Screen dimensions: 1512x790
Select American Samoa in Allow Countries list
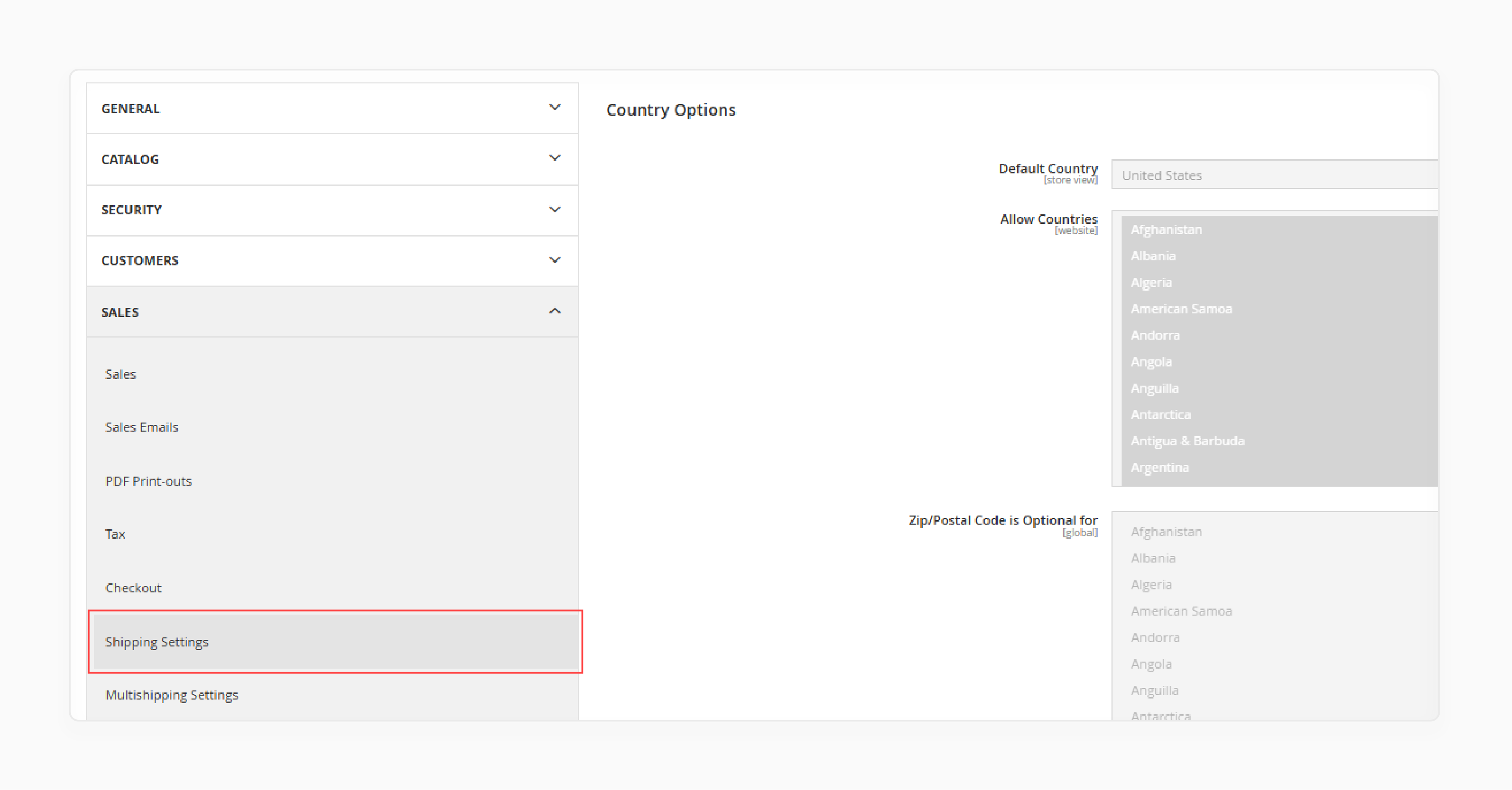pyautogui.click(x=1279, y=308)
